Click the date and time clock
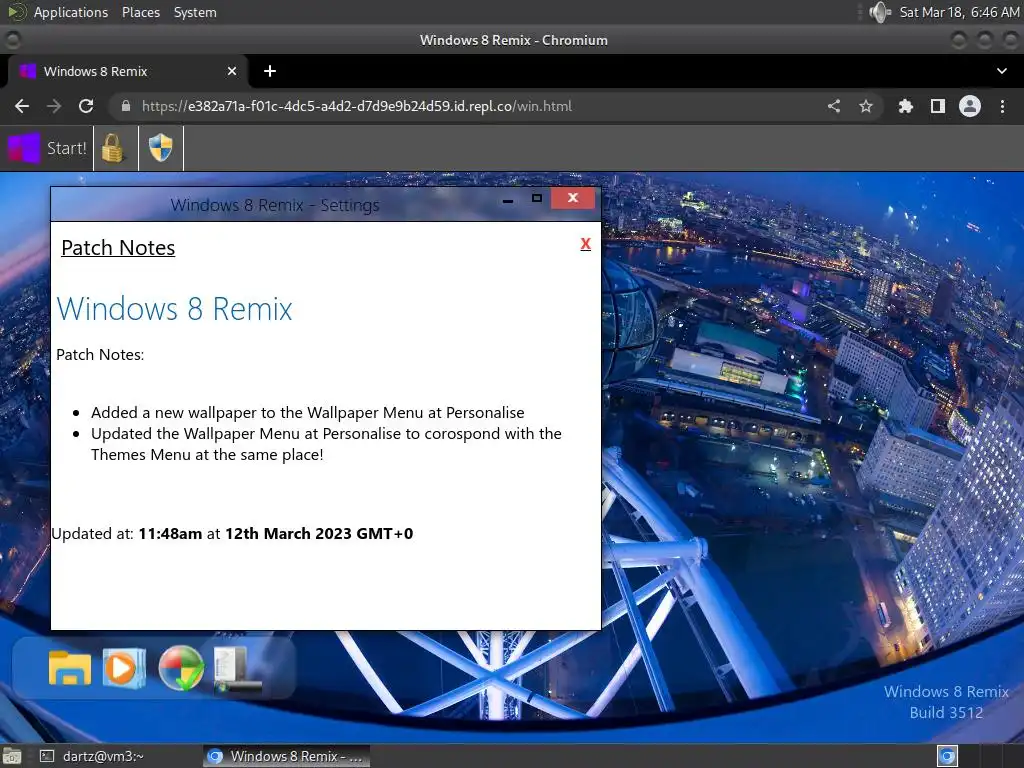The image size is (1024, 768). point(959,12)
